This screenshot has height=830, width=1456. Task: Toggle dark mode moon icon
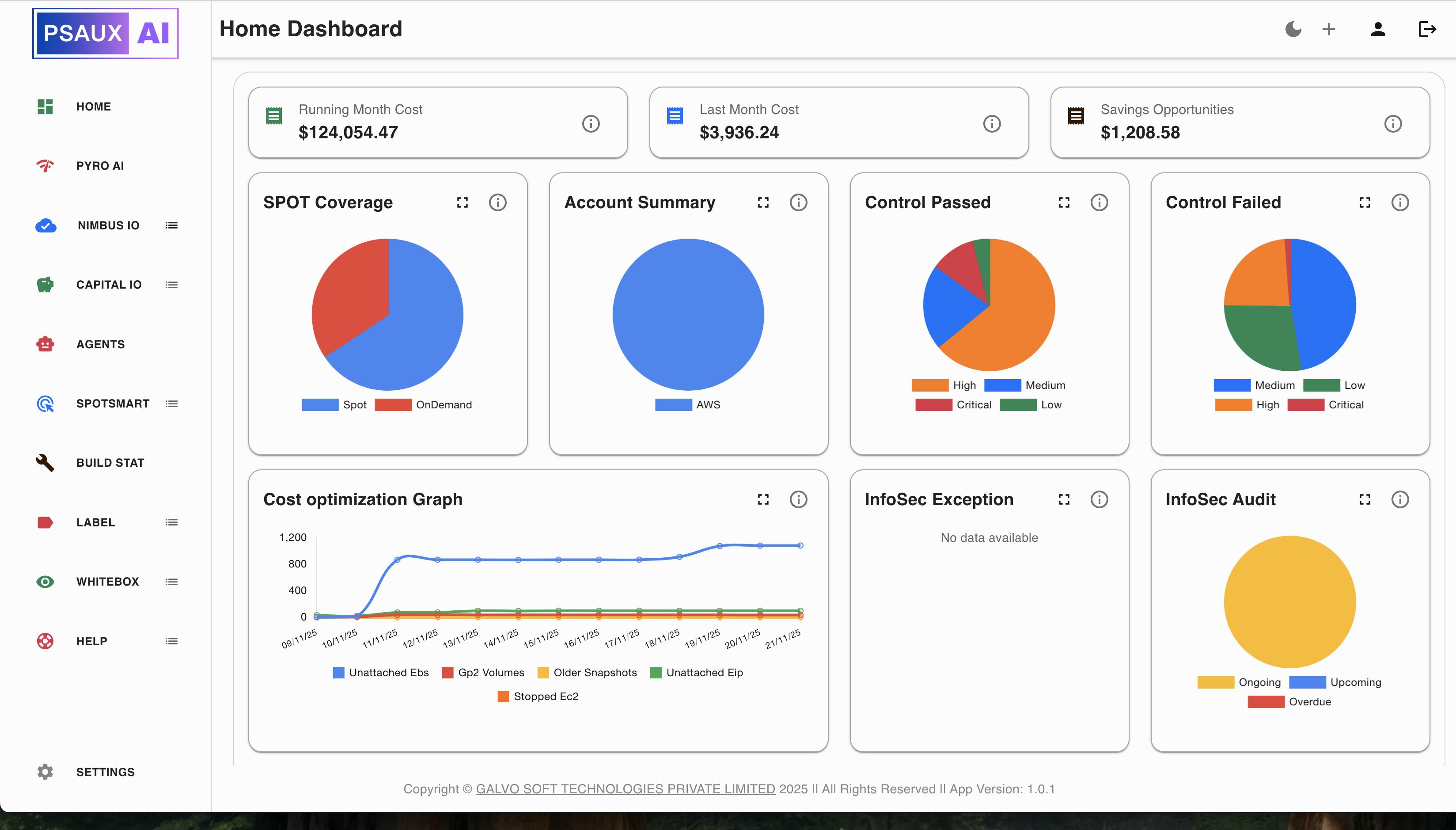tap(1293, 29)
